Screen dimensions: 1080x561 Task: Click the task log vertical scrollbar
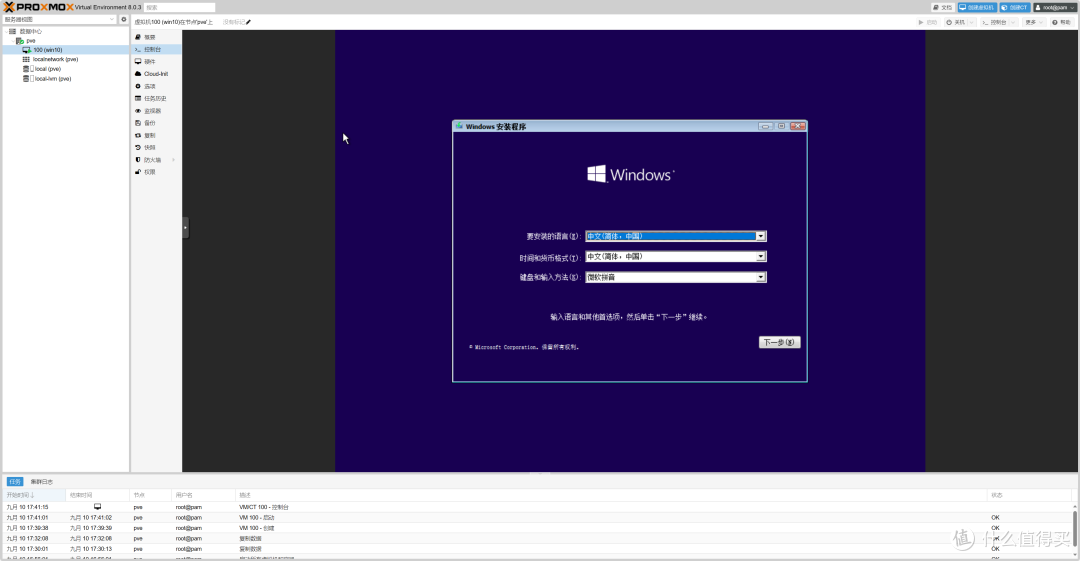click(x=1074, y=527)
